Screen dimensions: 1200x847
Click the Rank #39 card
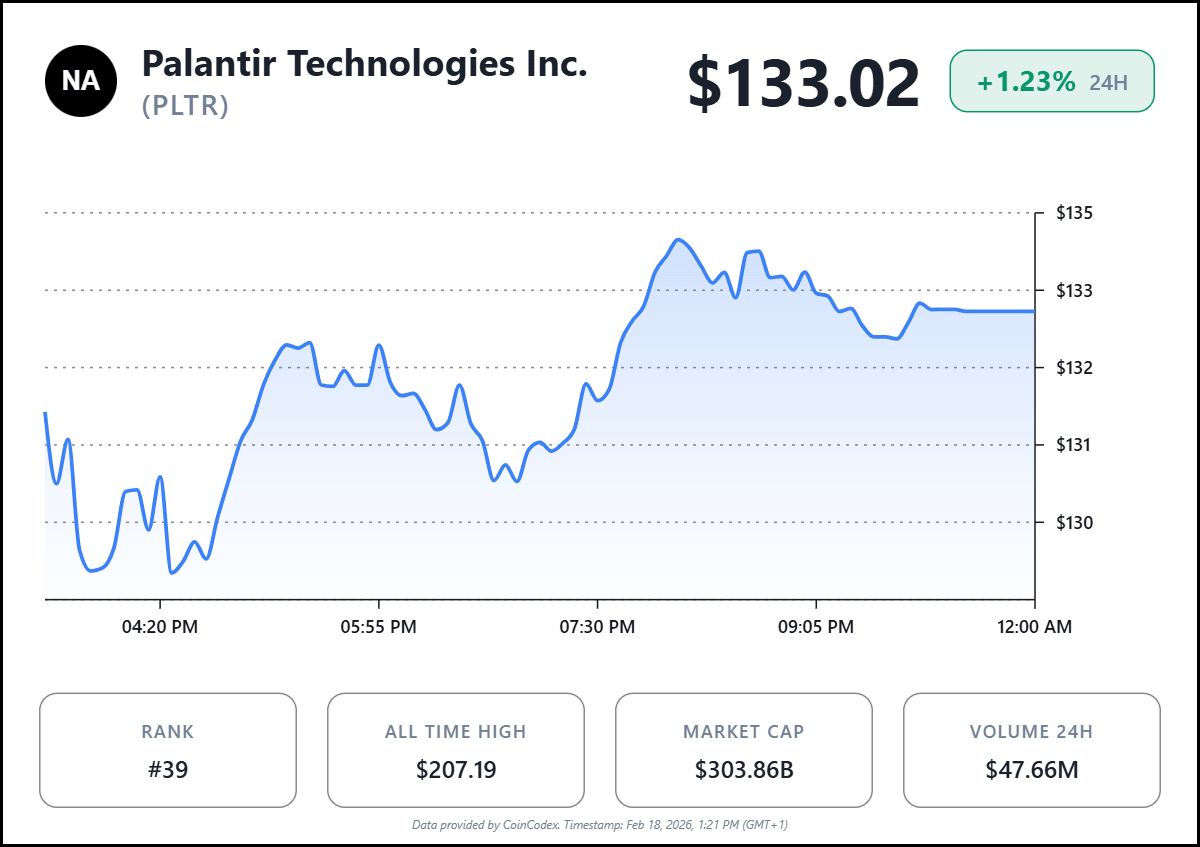tap(168, 750)
